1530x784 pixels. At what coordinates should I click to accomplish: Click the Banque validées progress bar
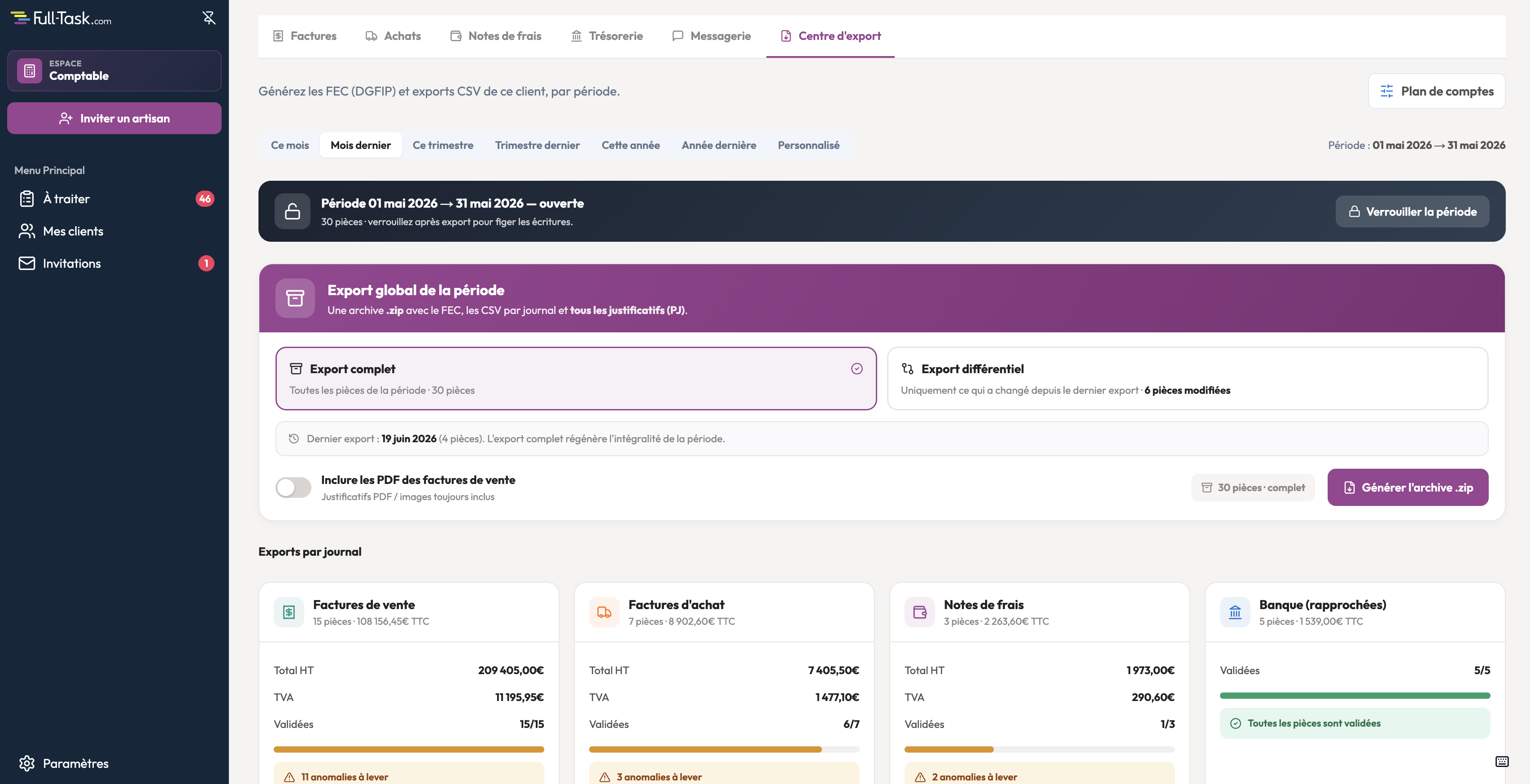1354,696
